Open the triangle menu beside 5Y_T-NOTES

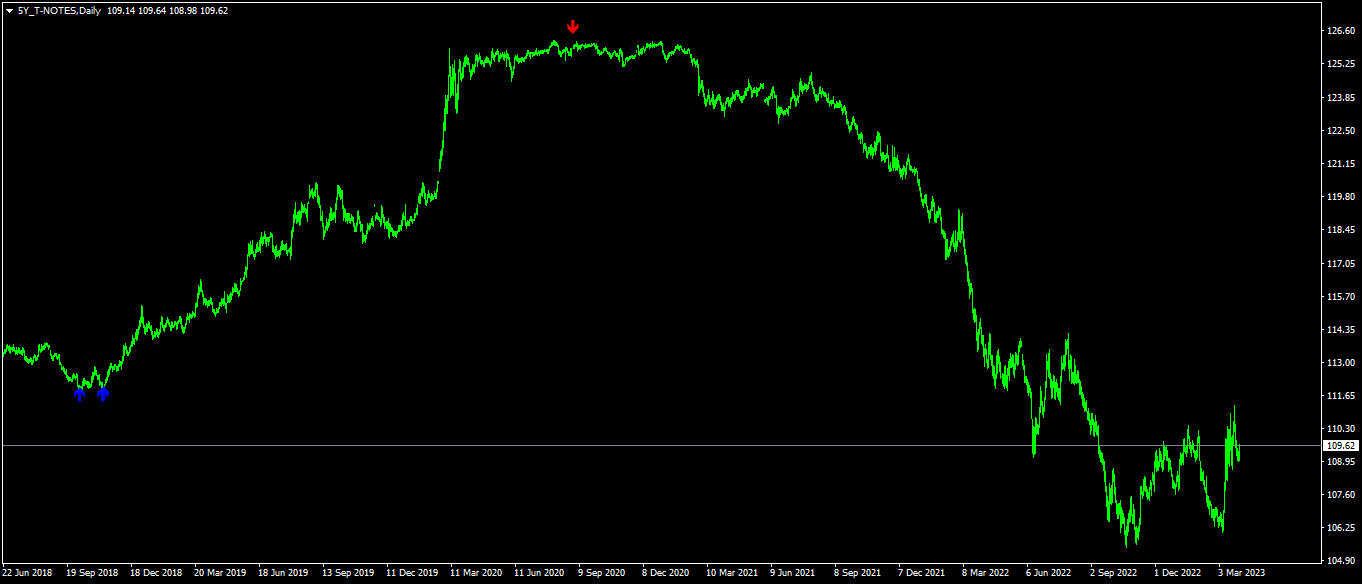point(9,11)
